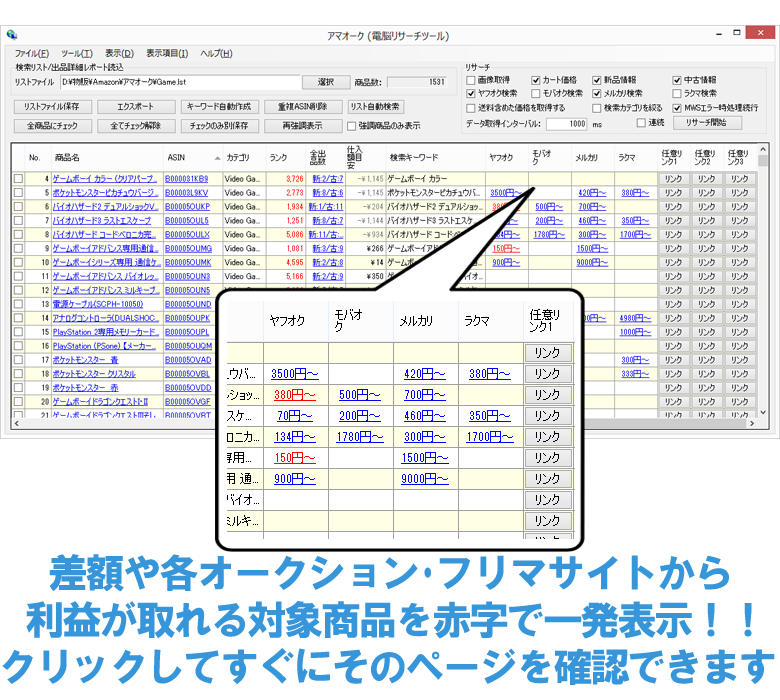780x700 pixels.
Task: Check the row 7 checkbox
Action: click(x=18, y=220)
